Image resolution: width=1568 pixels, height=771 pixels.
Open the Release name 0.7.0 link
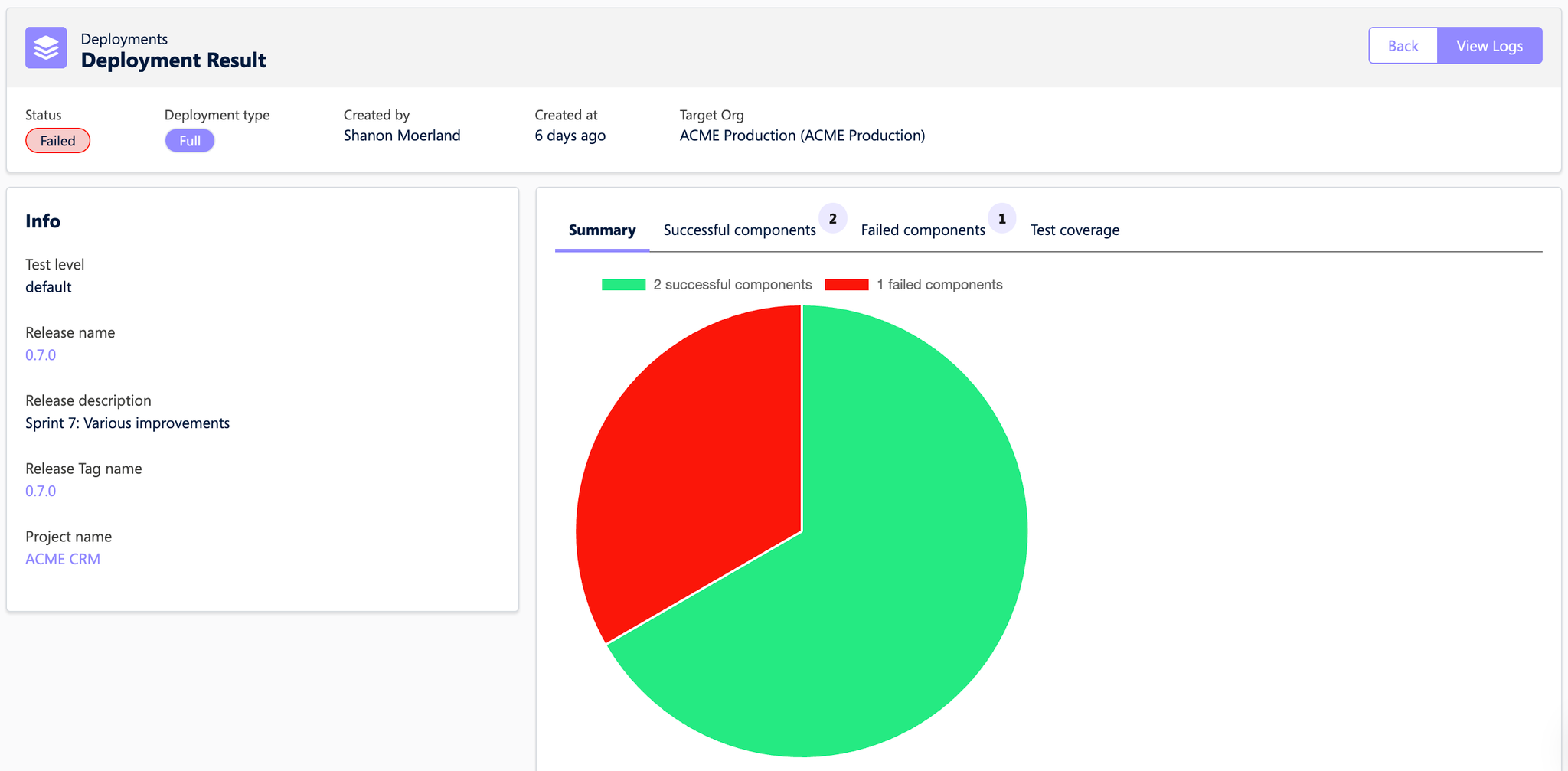41,355
